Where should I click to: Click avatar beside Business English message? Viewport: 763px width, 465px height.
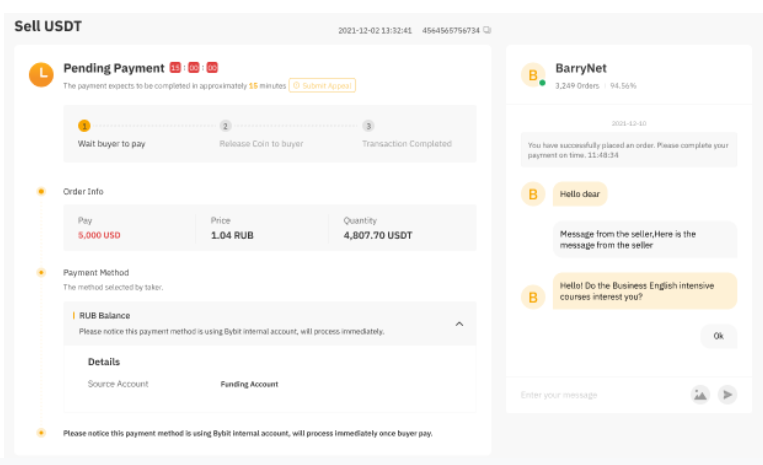[533, 295]
